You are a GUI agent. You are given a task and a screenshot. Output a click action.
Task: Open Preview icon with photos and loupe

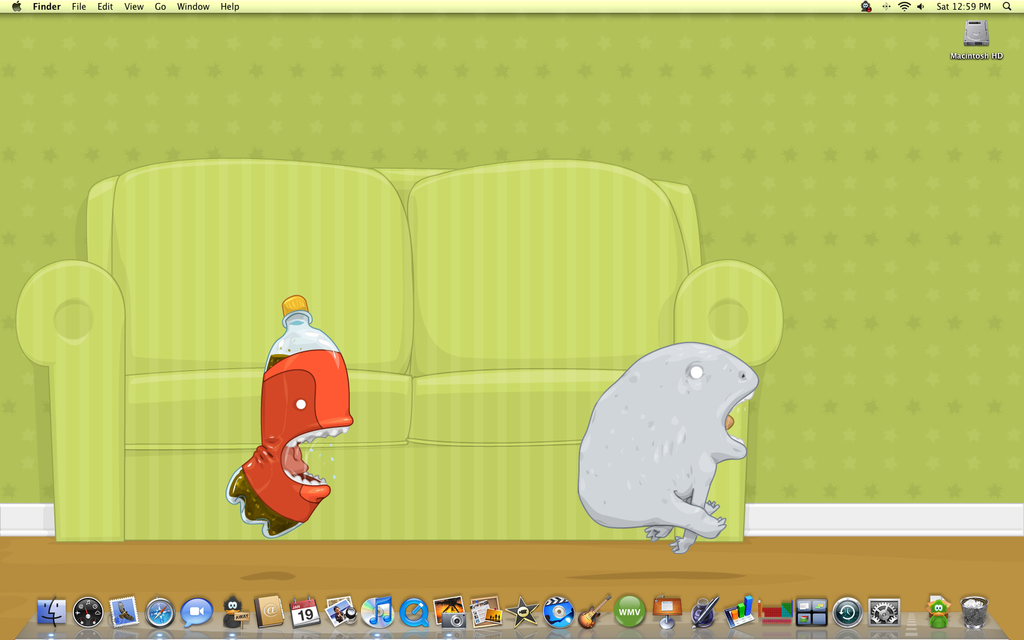pos(342,612)
